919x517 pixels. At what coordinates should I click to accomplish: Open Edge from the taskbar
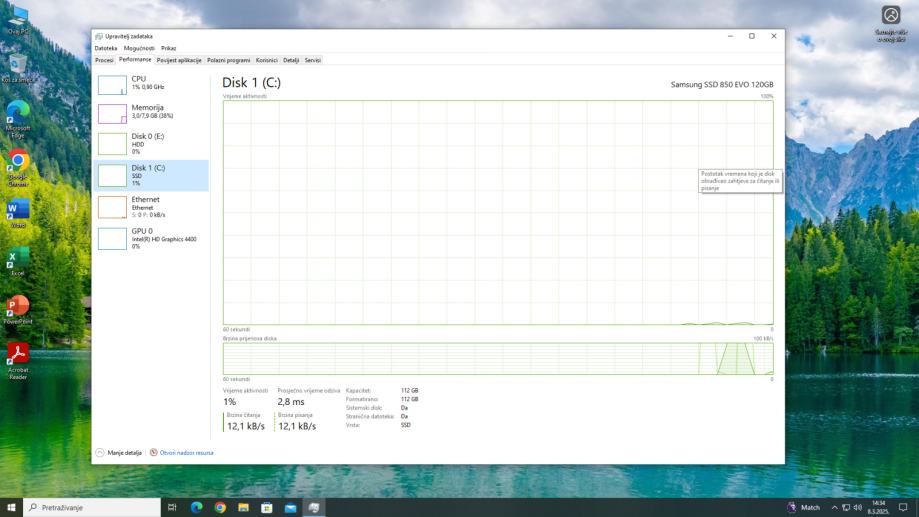click(196, 508)
